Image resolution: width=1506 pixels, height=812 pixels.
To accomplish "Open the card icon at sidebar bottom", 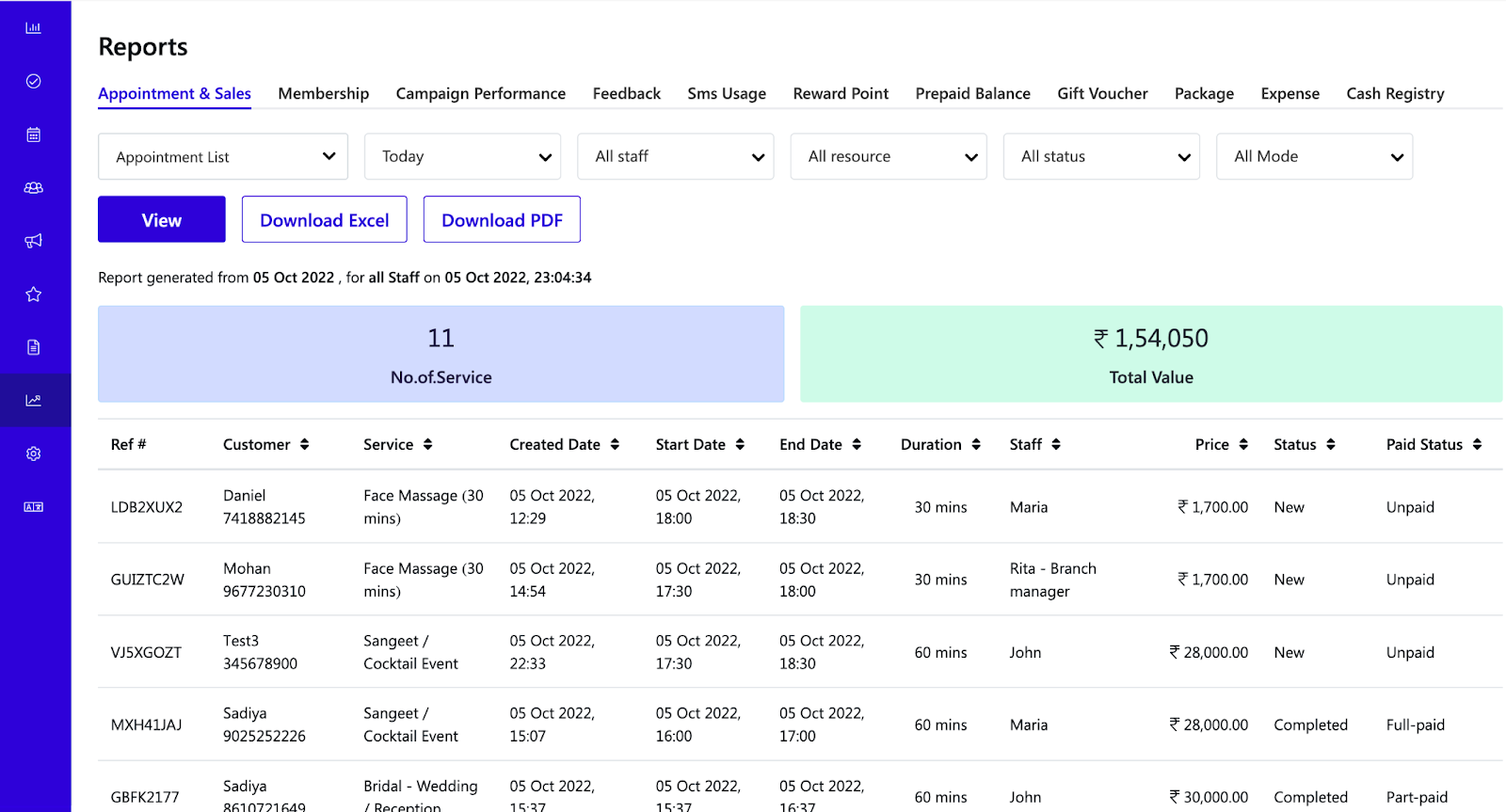I will [34, 507].
